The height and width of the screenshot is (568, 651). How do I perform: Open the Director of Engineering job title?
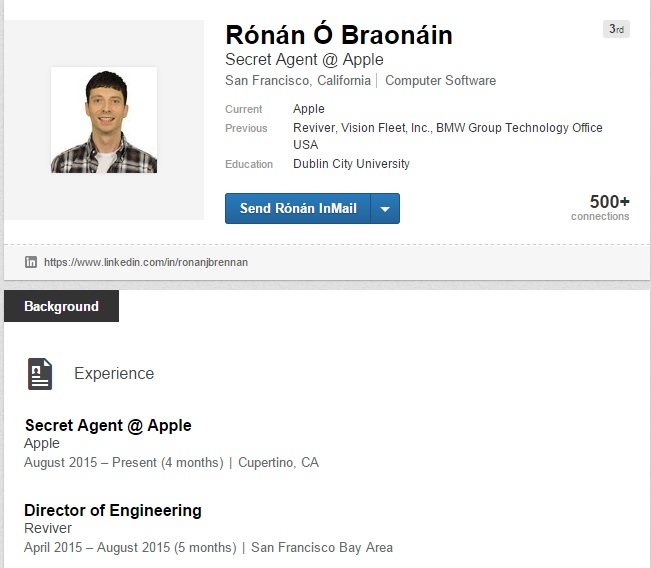pos(113,511)
